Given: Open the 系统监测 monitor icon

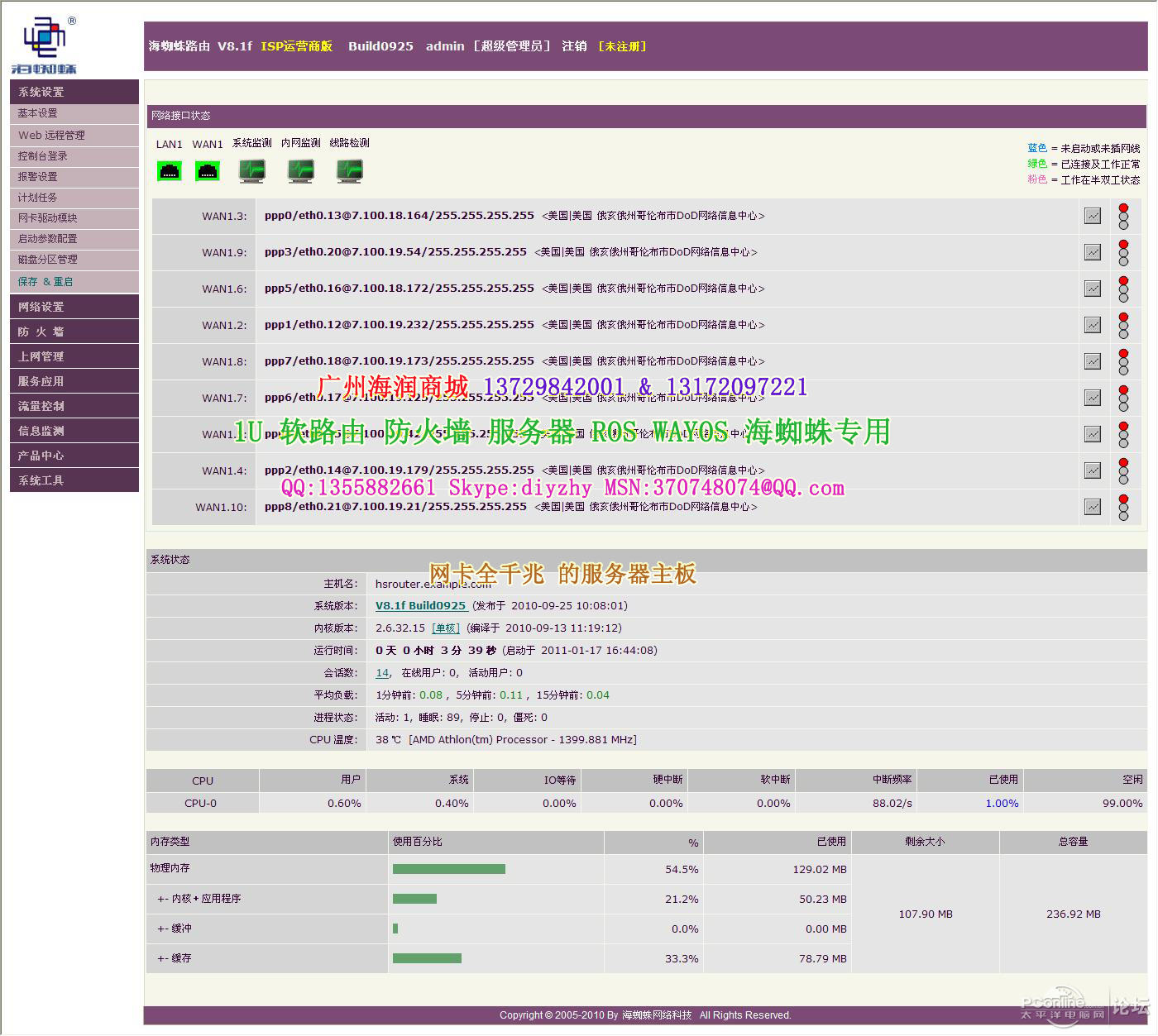Looking at the screenshot, I should click(252, 171).
